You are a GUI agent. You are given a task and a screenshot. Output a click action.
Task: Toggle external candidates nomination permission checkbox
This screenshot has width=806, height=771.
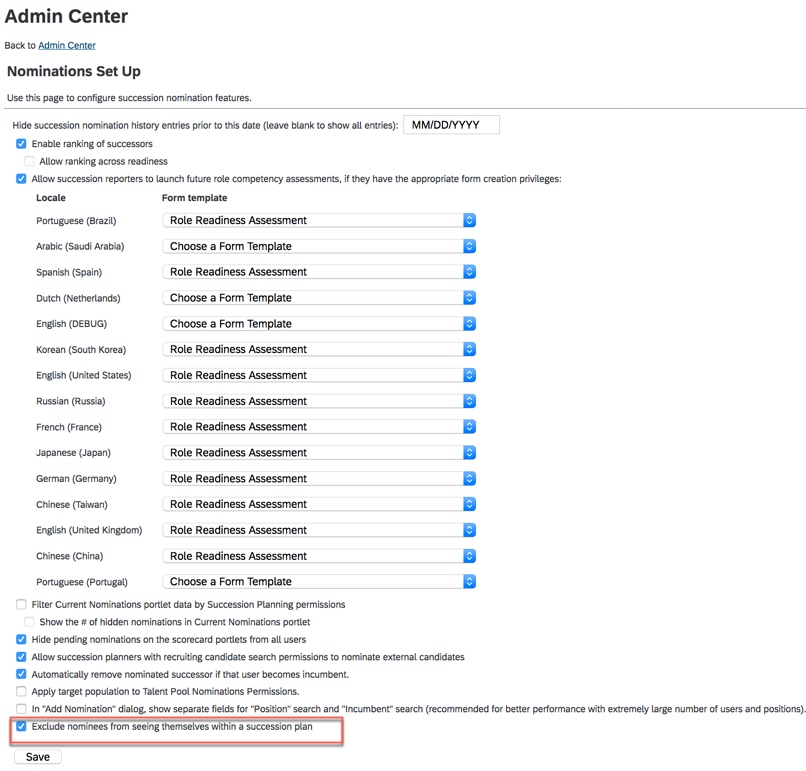point(21,657)
